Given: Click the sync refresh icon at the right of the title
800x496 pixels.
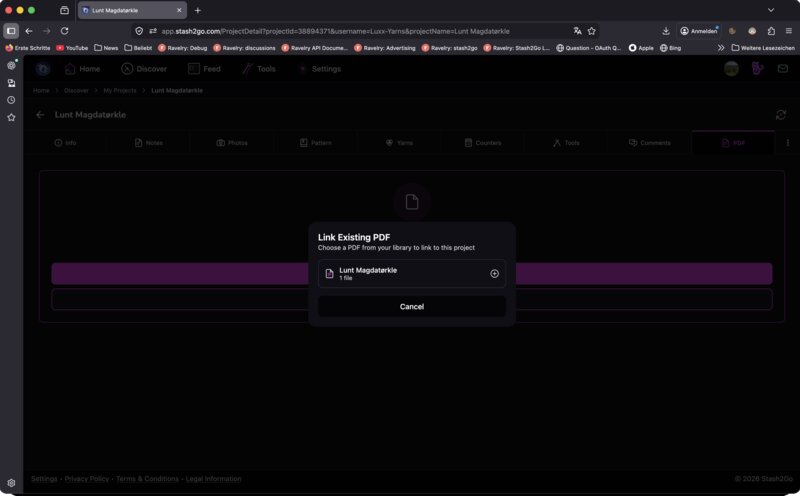Looking at the screenshot, I should pyautogui.click(x=781, y=115).
